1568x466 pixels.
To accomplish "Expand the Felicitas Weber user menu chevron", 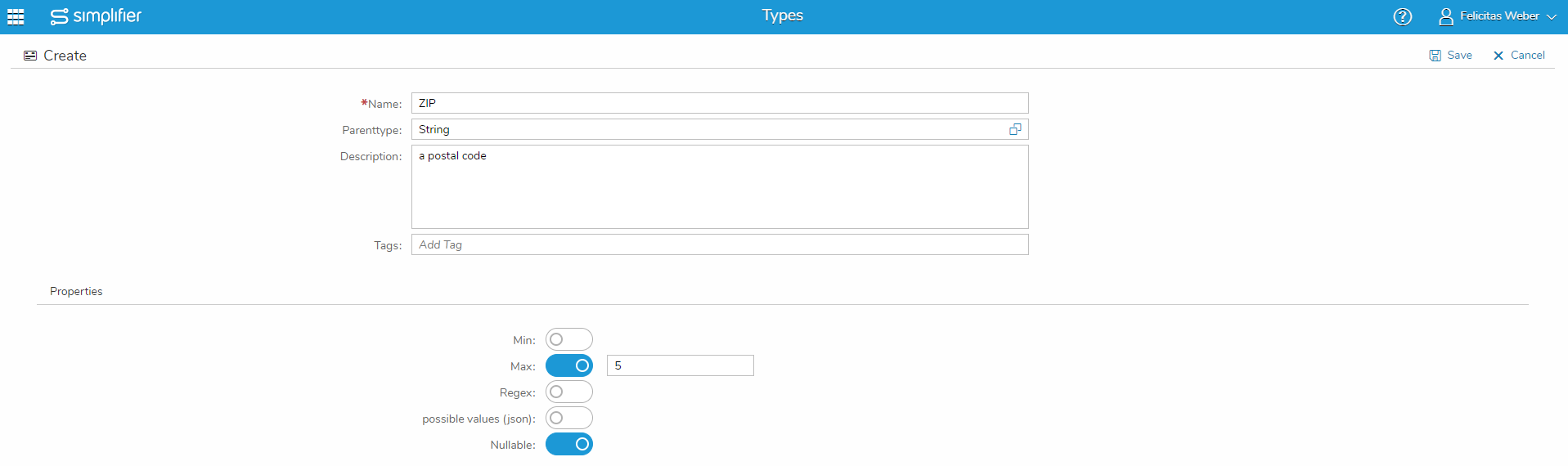I will coord(1551,16).
